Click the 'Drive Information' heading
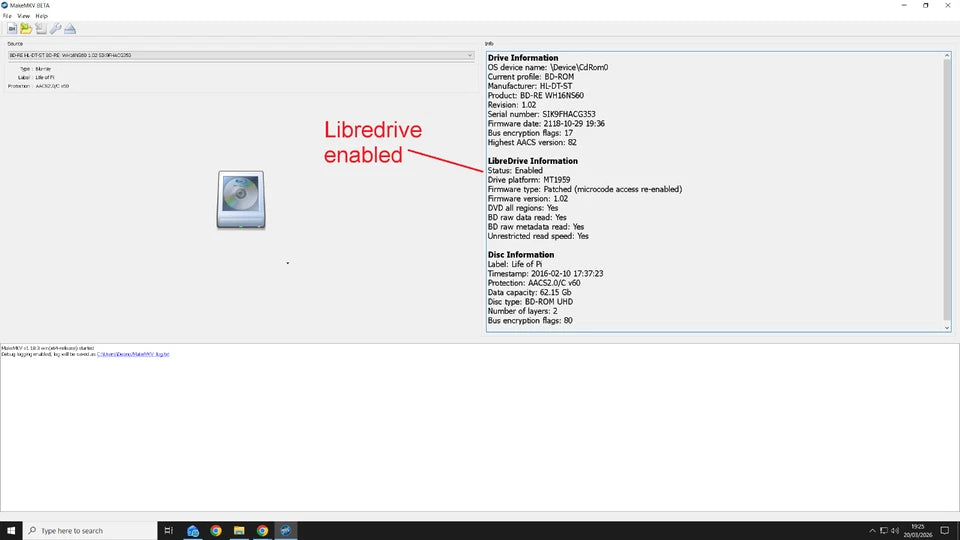 point(523,58)
